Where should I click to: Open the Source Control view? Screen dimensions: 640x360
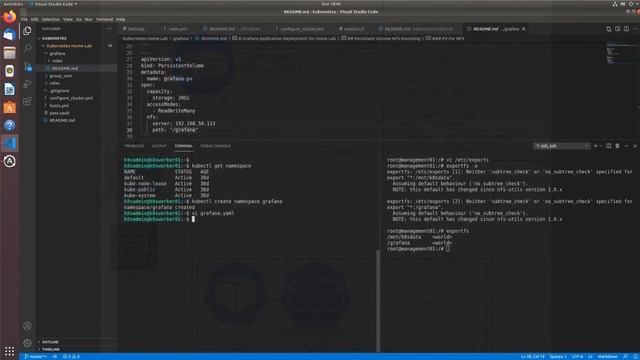27,66
